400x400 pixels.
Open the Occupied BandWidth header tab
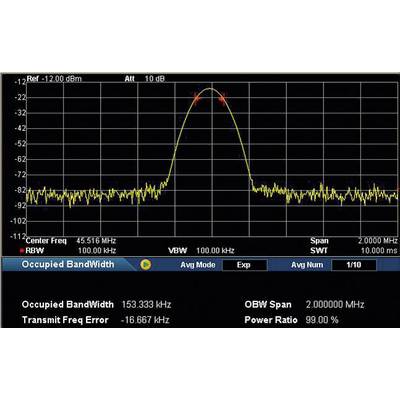tap(68, 265)
